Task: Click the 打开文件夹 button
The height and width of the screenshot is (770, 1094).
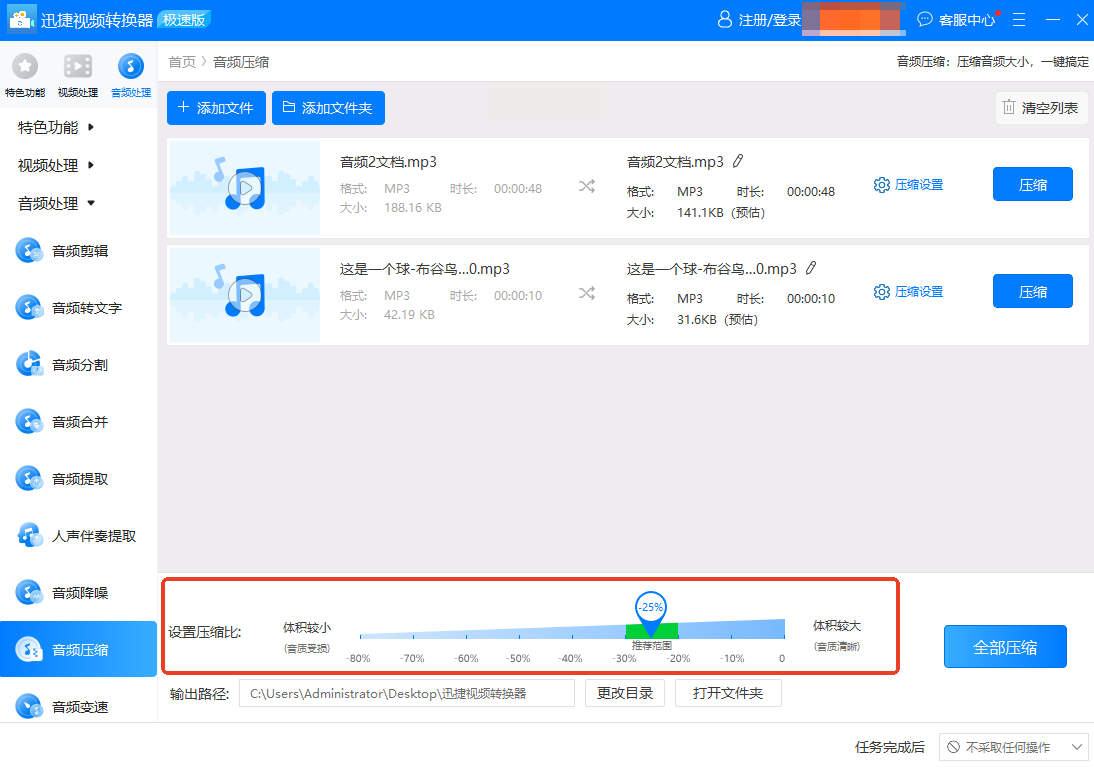Action: point(728,693)
